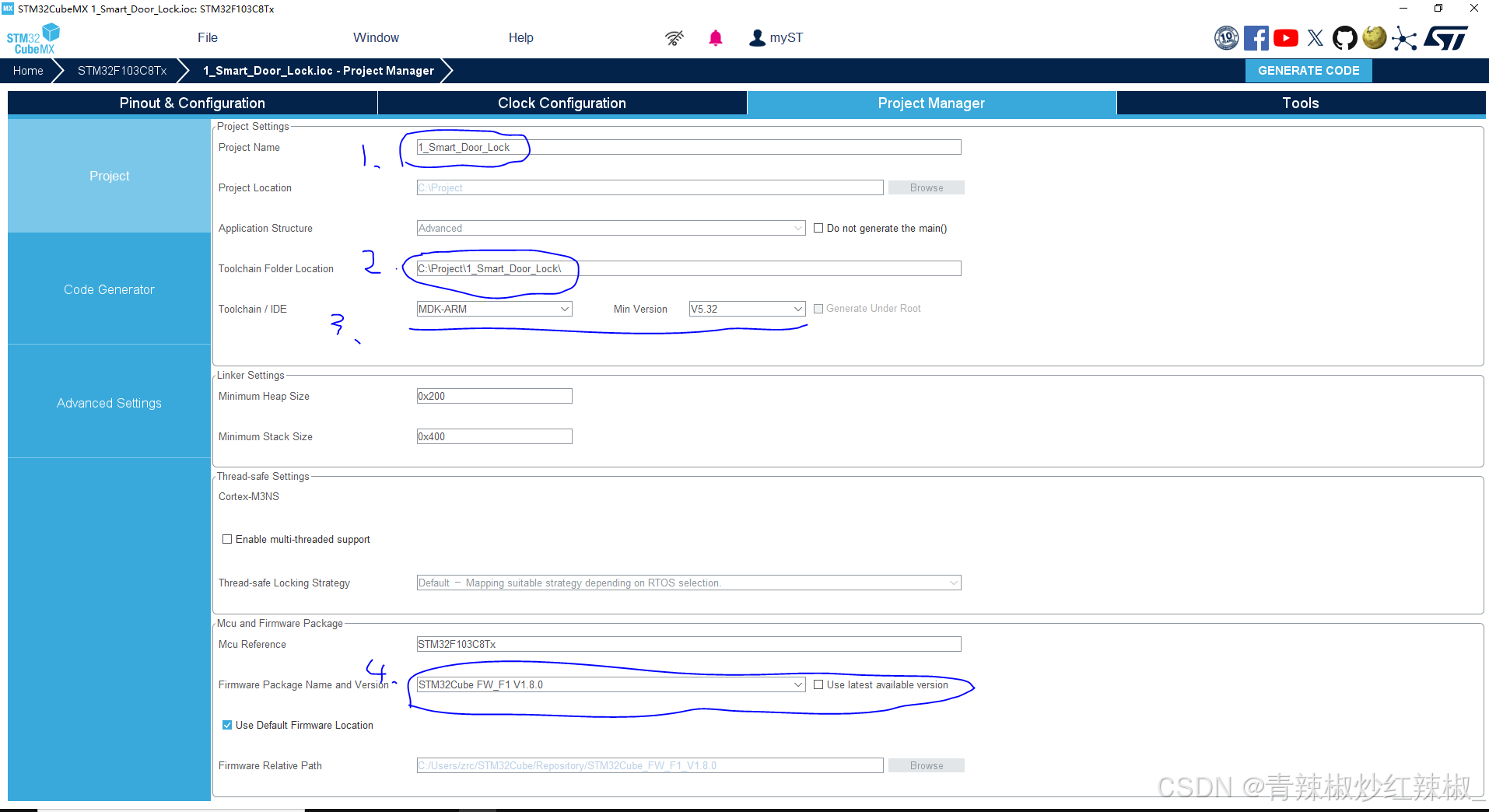Click Browse next to Firmware Relative Path
Viewport: 1489px width, 812px height.
pos(927,765)
